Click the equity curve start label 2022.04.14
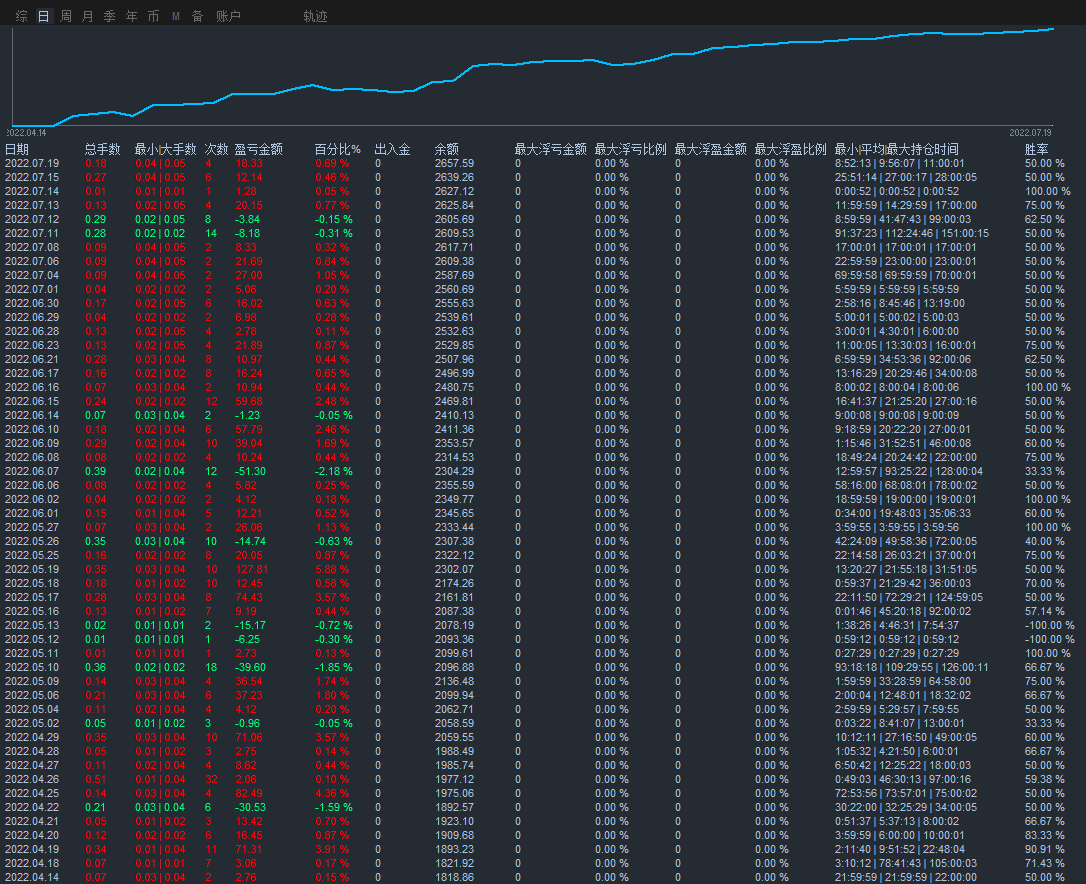The height and width of the screenshot is (884, 1086). [26, 132]
